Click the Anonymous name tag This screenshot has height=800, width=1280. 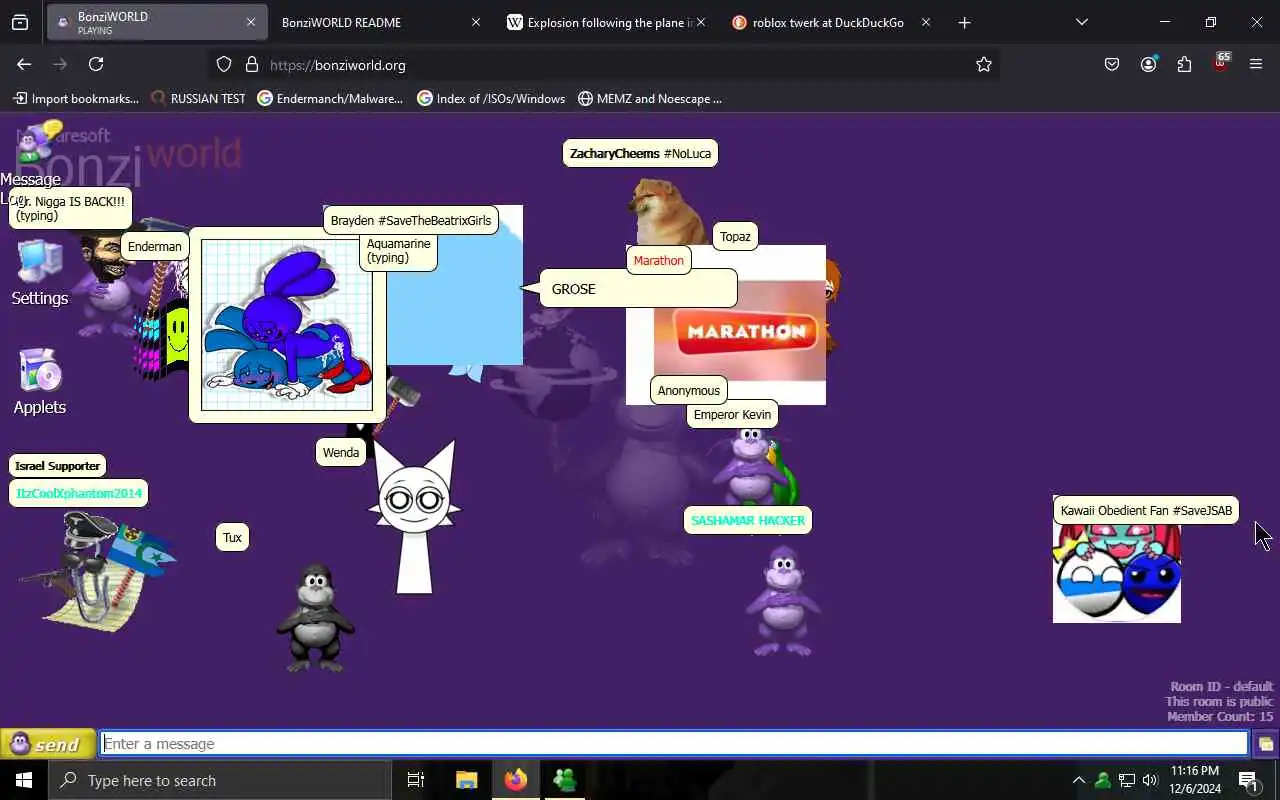click(x=689, y=391)
